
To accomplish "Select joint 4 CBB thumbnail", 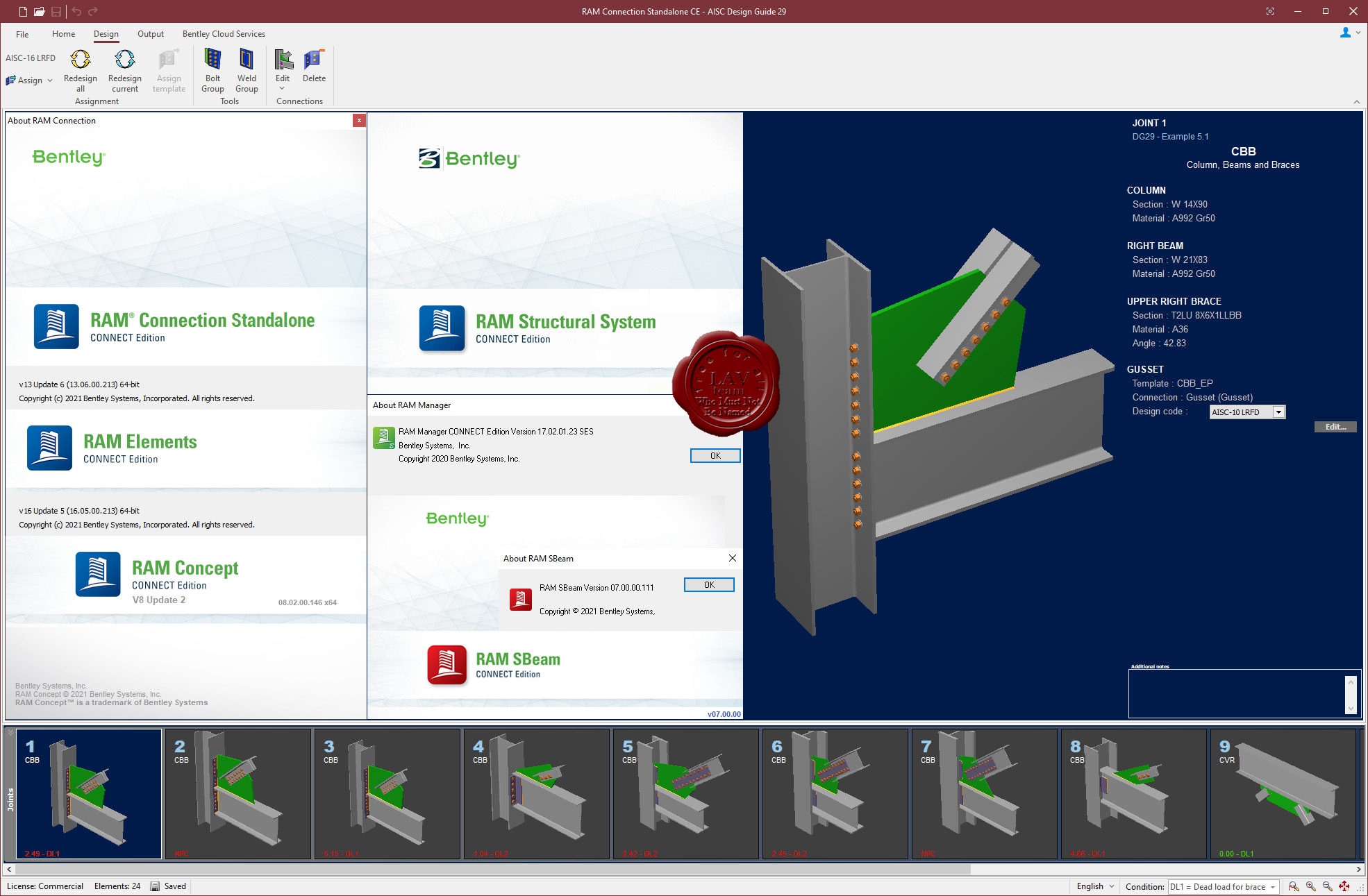I will [x=537, y=794].
